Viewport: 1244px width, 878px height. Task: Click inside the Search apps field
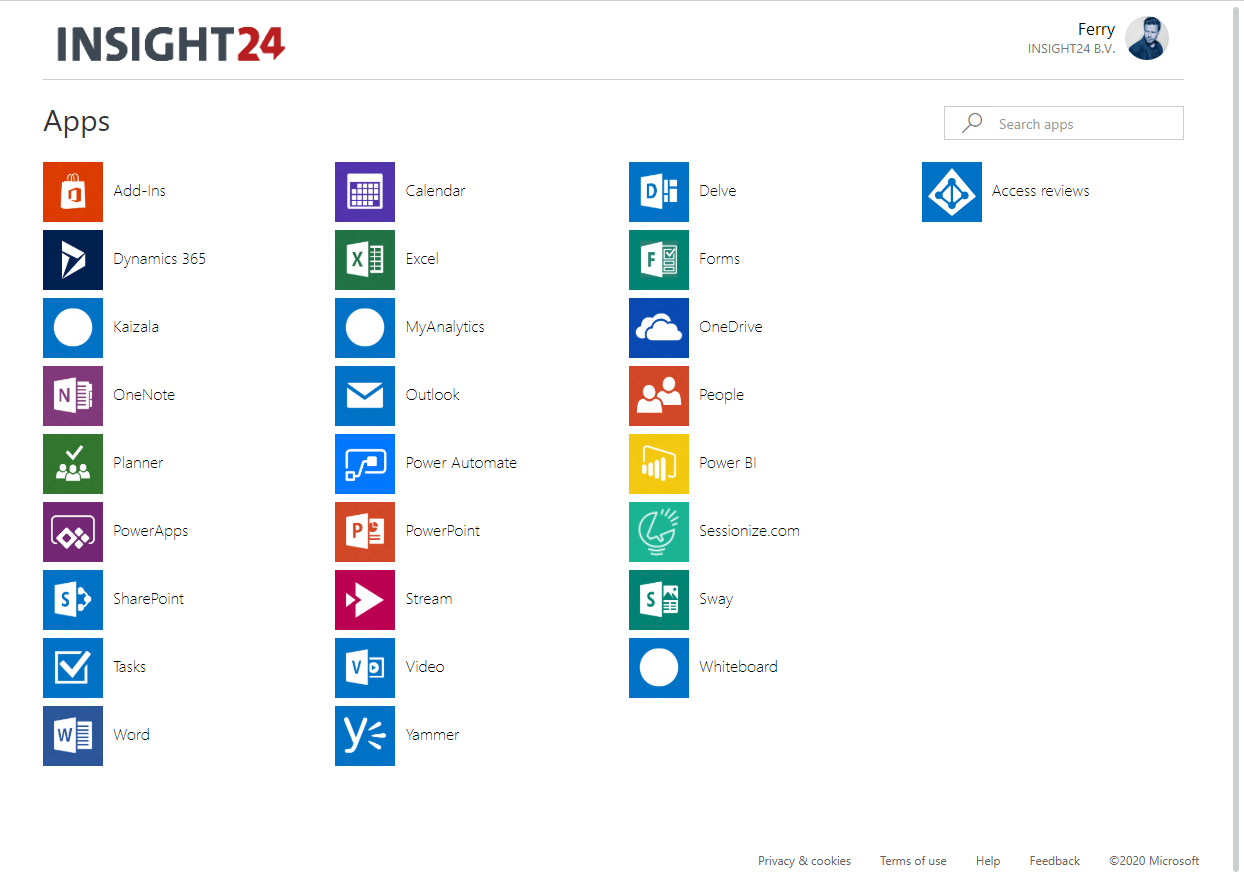(1064, 123)
